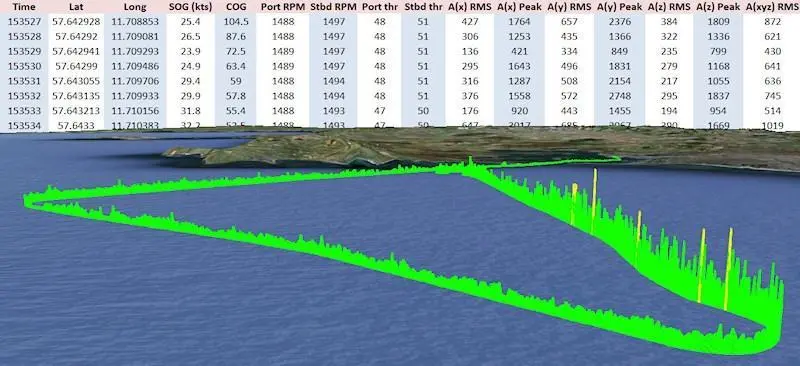Pick longitude value 11.709293

[x=135, y=52]
